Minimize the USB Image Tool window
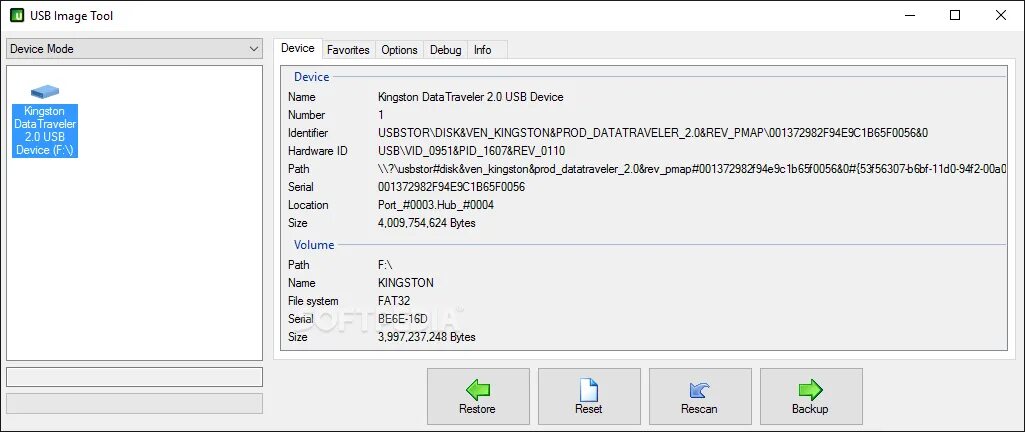Screen dimensions: 1025x432 click(910, 15)
